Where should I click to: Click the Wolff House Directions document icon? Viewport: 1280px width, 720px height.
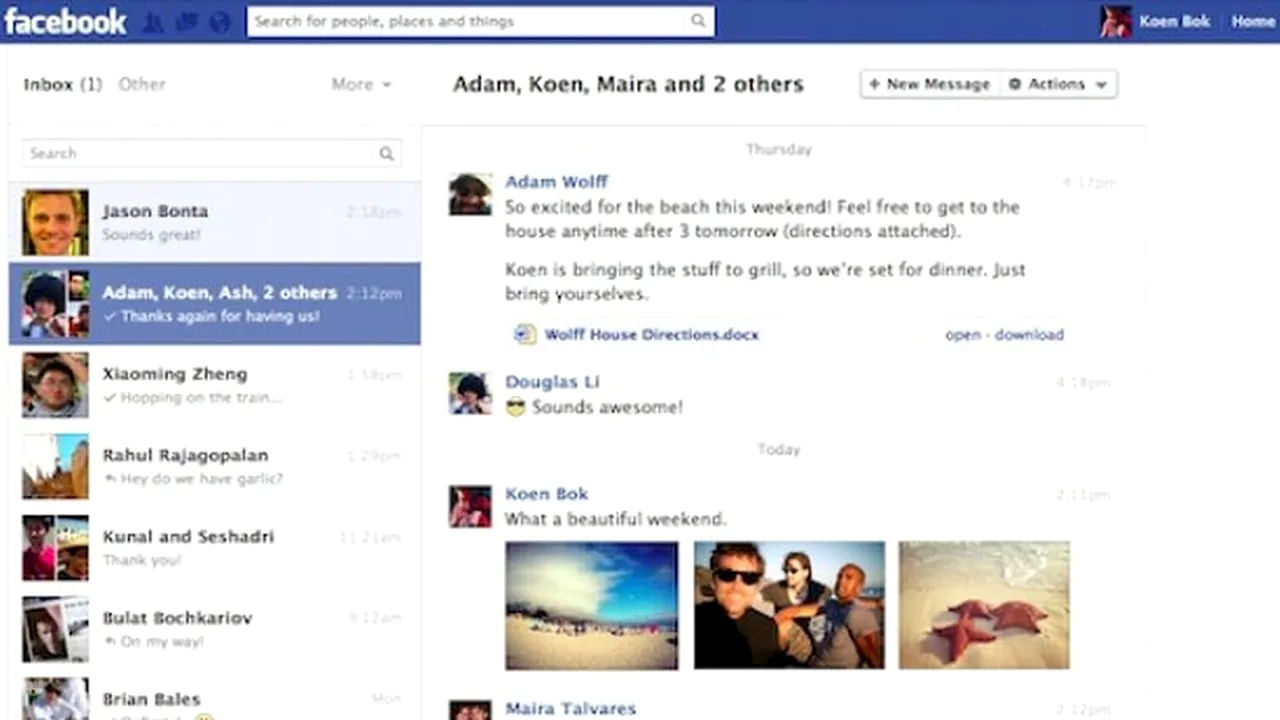(524, 335)
